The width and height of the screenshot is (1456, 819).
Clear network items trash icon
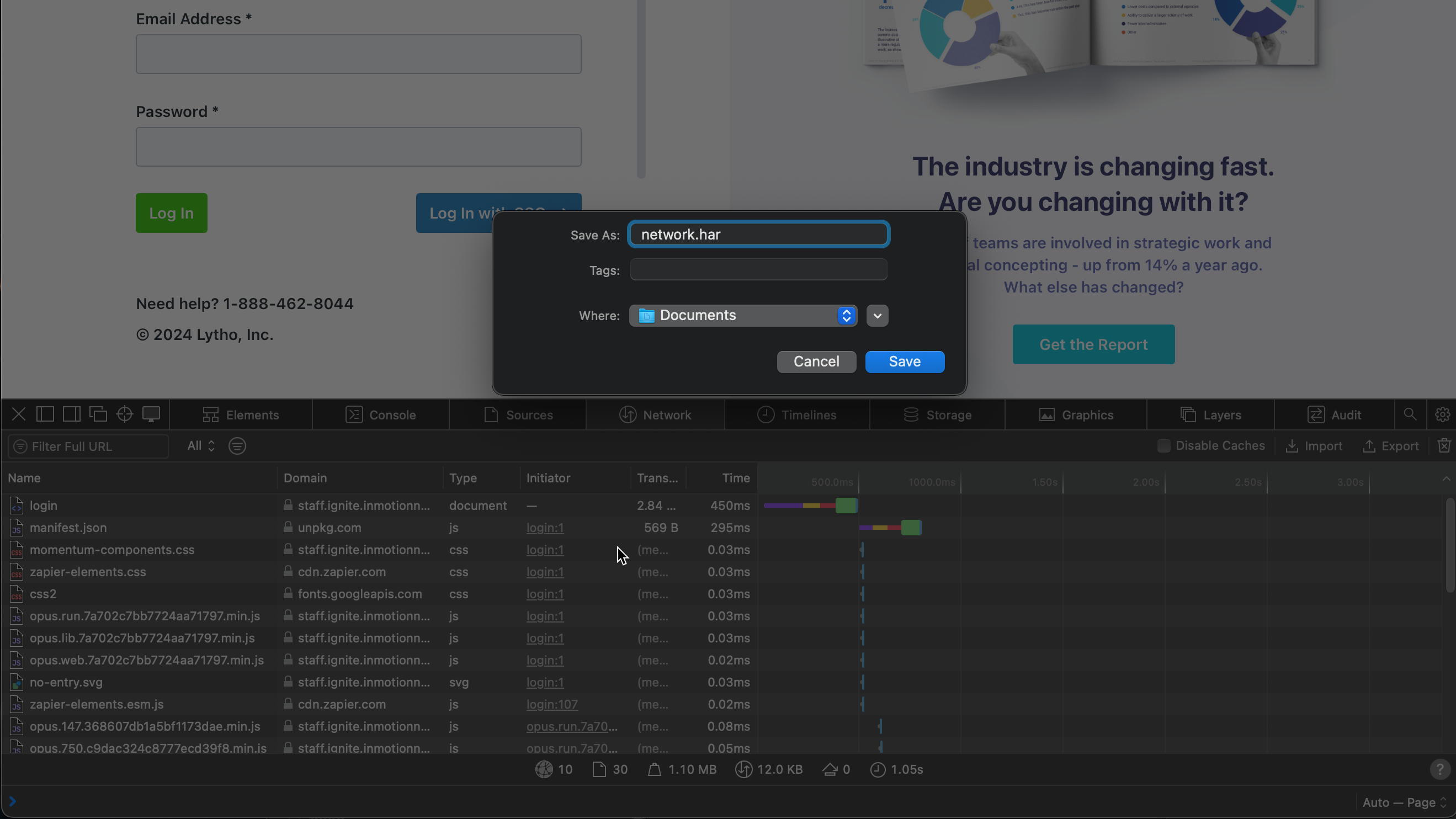(x=1444, y=446)
